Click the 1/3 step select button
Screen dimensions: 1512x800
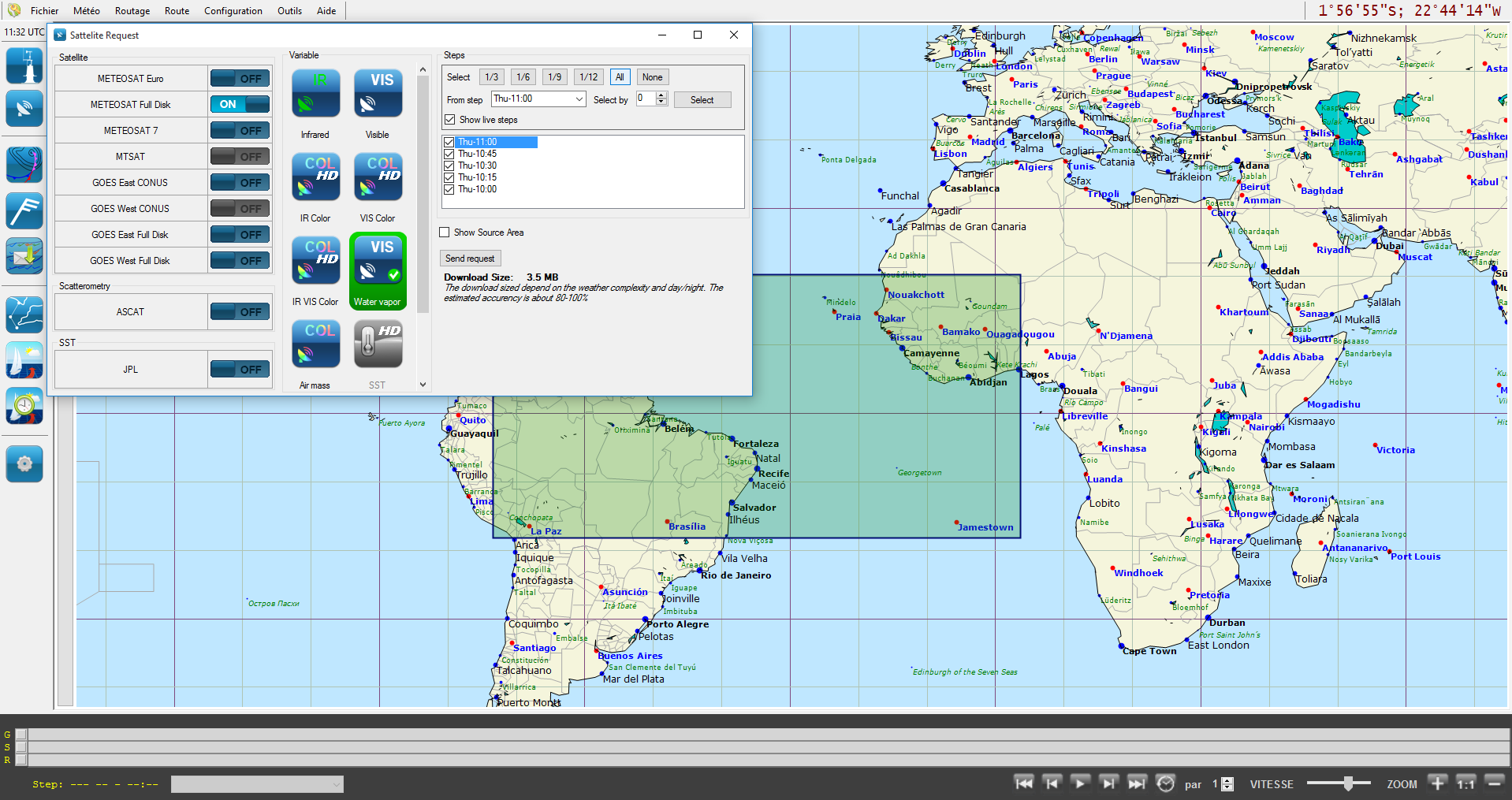click(x=491, y=77)
